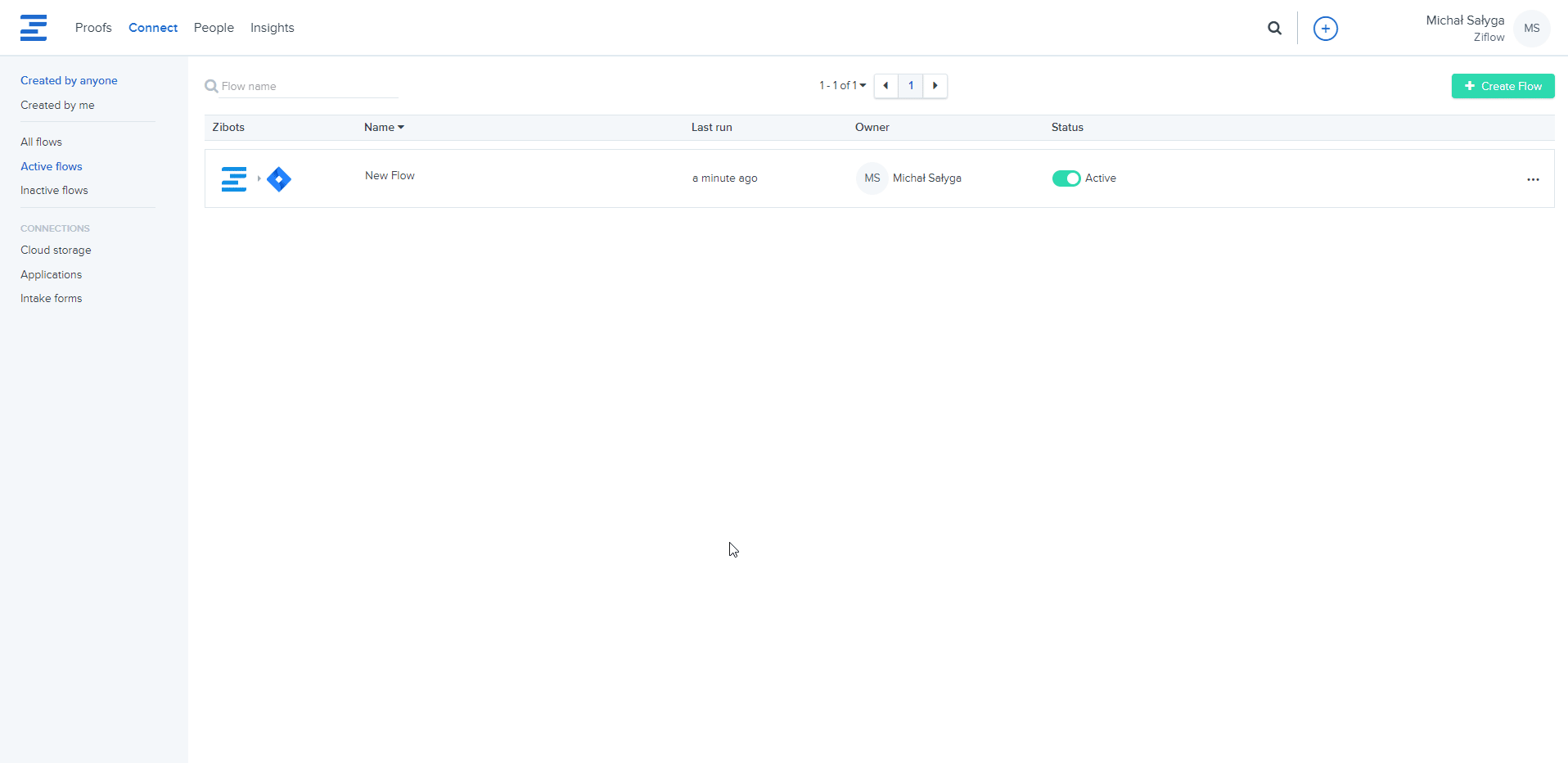Open Cloud storage connections
Screen dimensions: 1568x763
pyautogui.click(x=56, y=251)
